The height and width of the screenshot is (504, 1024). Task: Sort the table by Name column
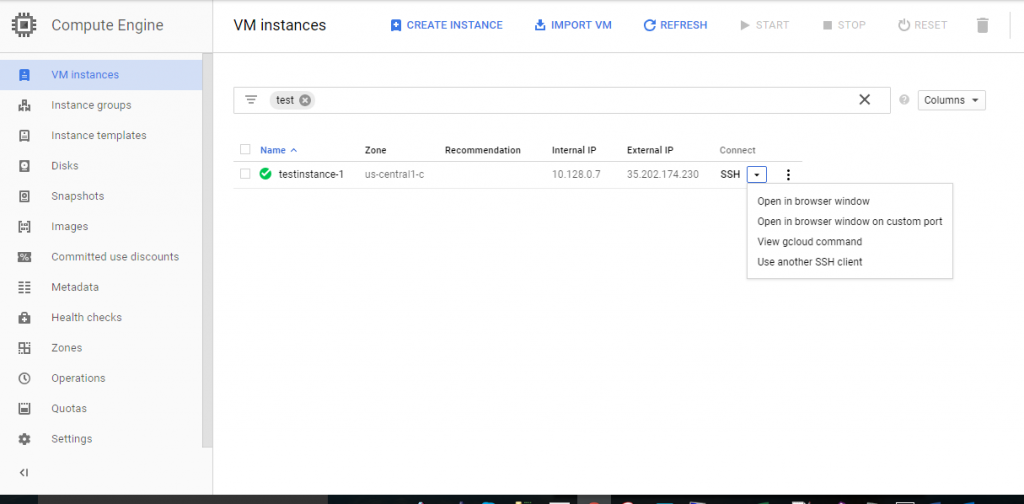pos(273,150)
